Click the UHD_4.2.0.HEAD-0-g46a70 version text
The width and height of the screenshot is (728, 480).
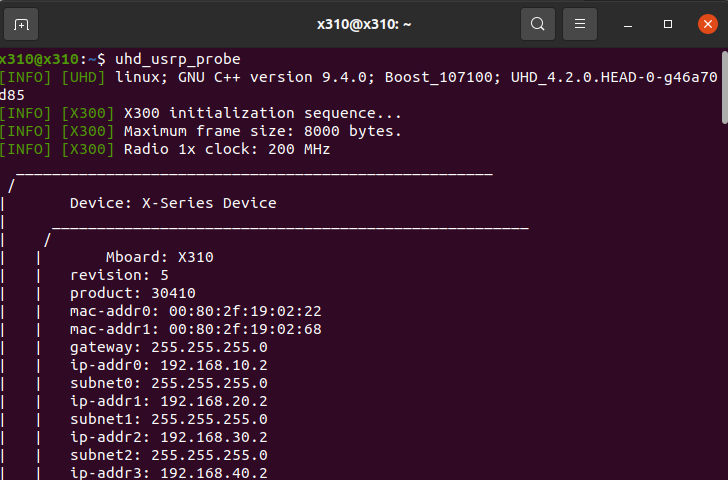pyautogui.click(x=614, y=77)
